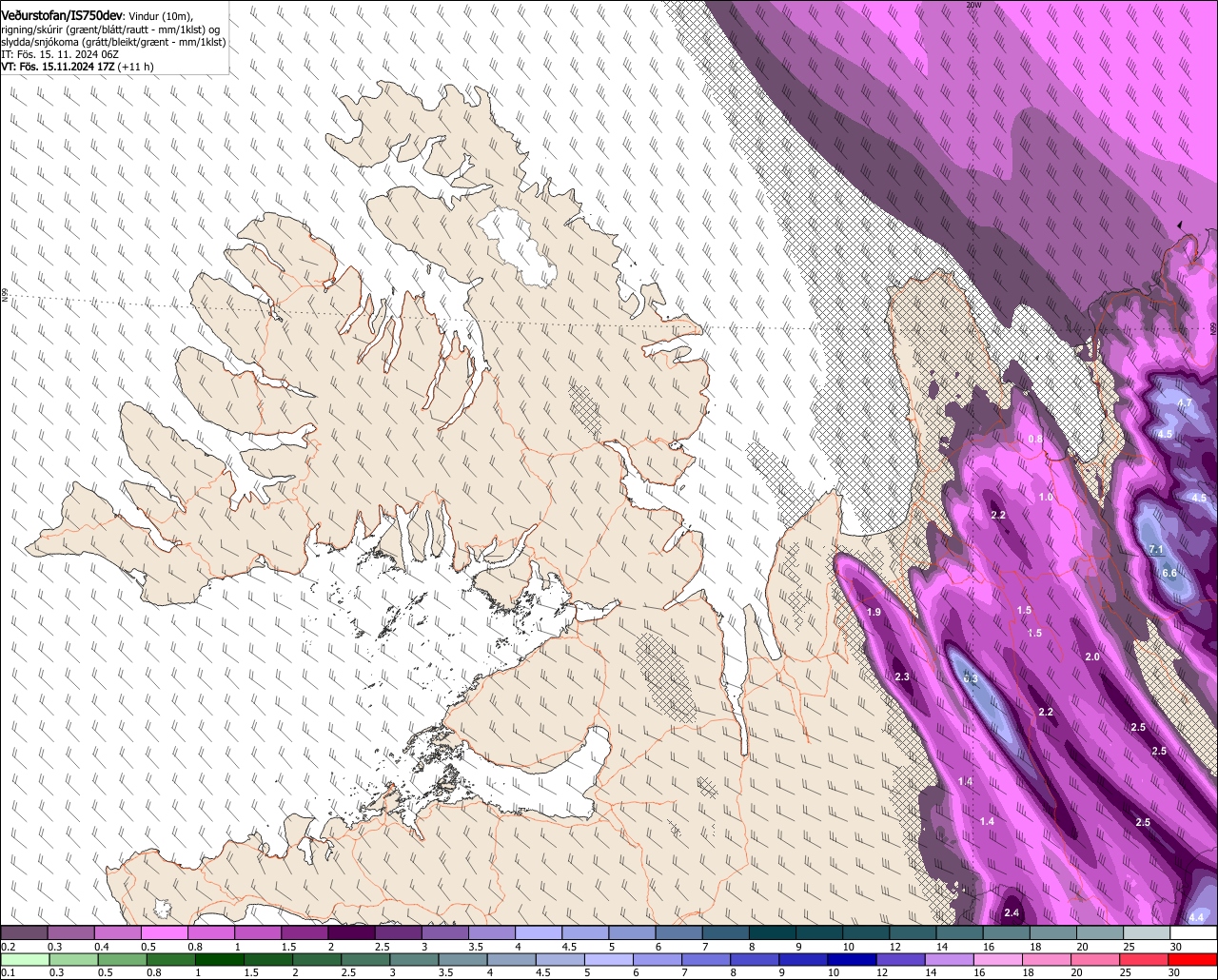Click the white 30 swatch in upper legend

pyautogui.click(x=1194, y=933)
